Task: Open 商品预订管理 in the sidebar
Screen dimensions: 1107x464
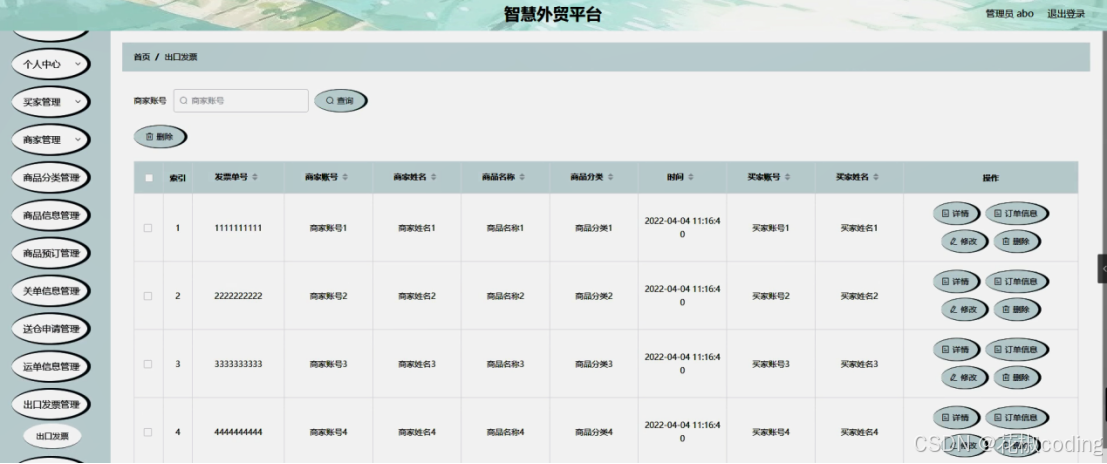Action: coord(50,254)
